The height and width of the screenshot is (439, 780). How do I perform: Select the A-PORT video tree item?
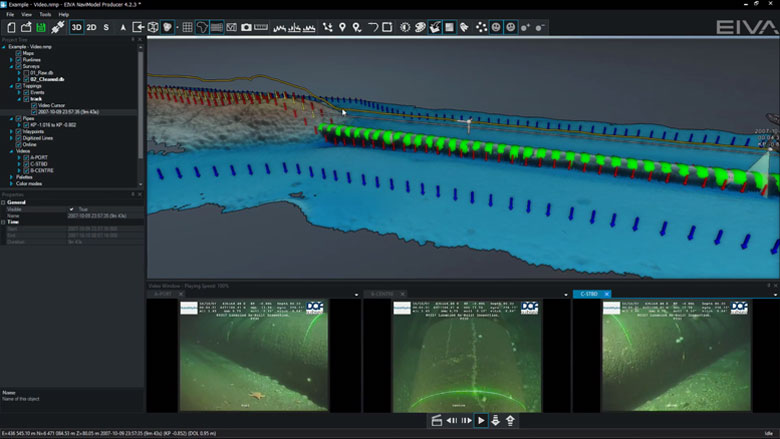[x=39, y=157]
